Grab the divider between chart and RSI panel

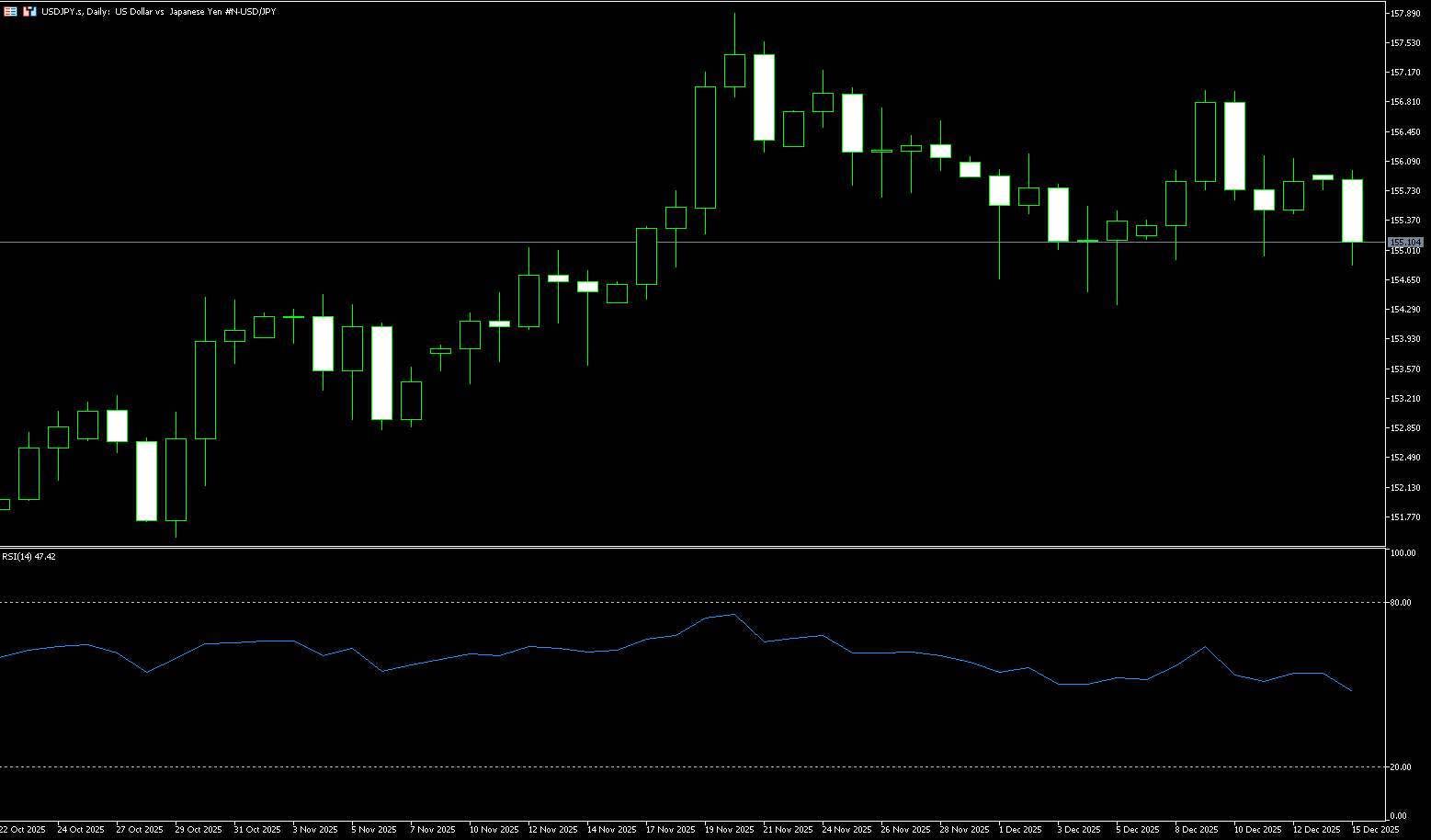click(x=689, y=547)
